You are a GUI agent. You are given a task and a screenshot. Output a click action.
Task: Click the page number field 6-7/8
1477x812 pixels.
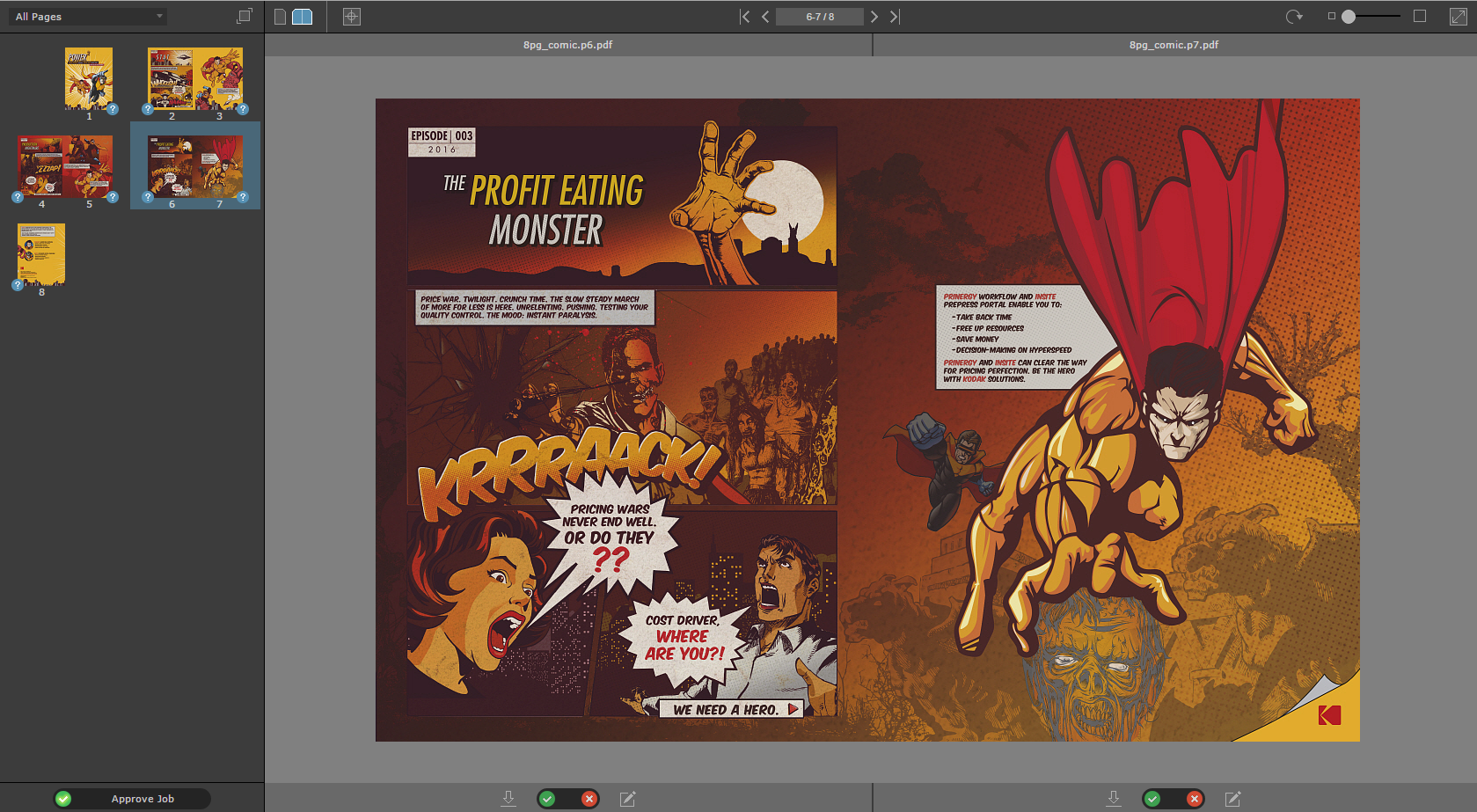click(x=820, y=17)
